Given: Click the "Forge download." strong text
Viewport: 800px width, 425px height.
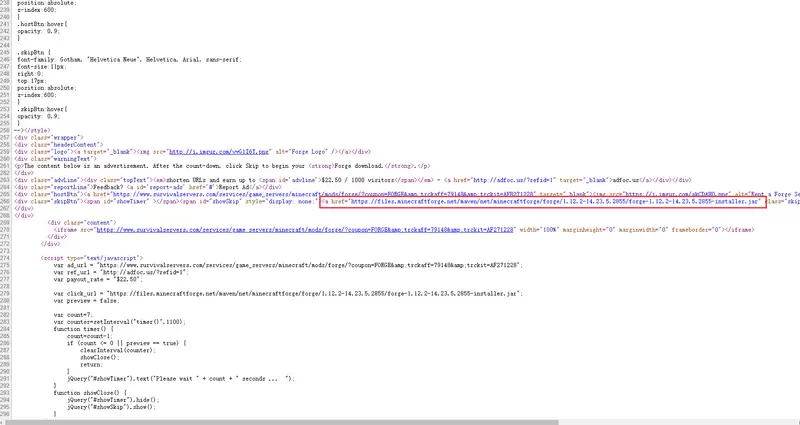Looking at the screenshot, I should pyautogui.click(x=359, y=166).
